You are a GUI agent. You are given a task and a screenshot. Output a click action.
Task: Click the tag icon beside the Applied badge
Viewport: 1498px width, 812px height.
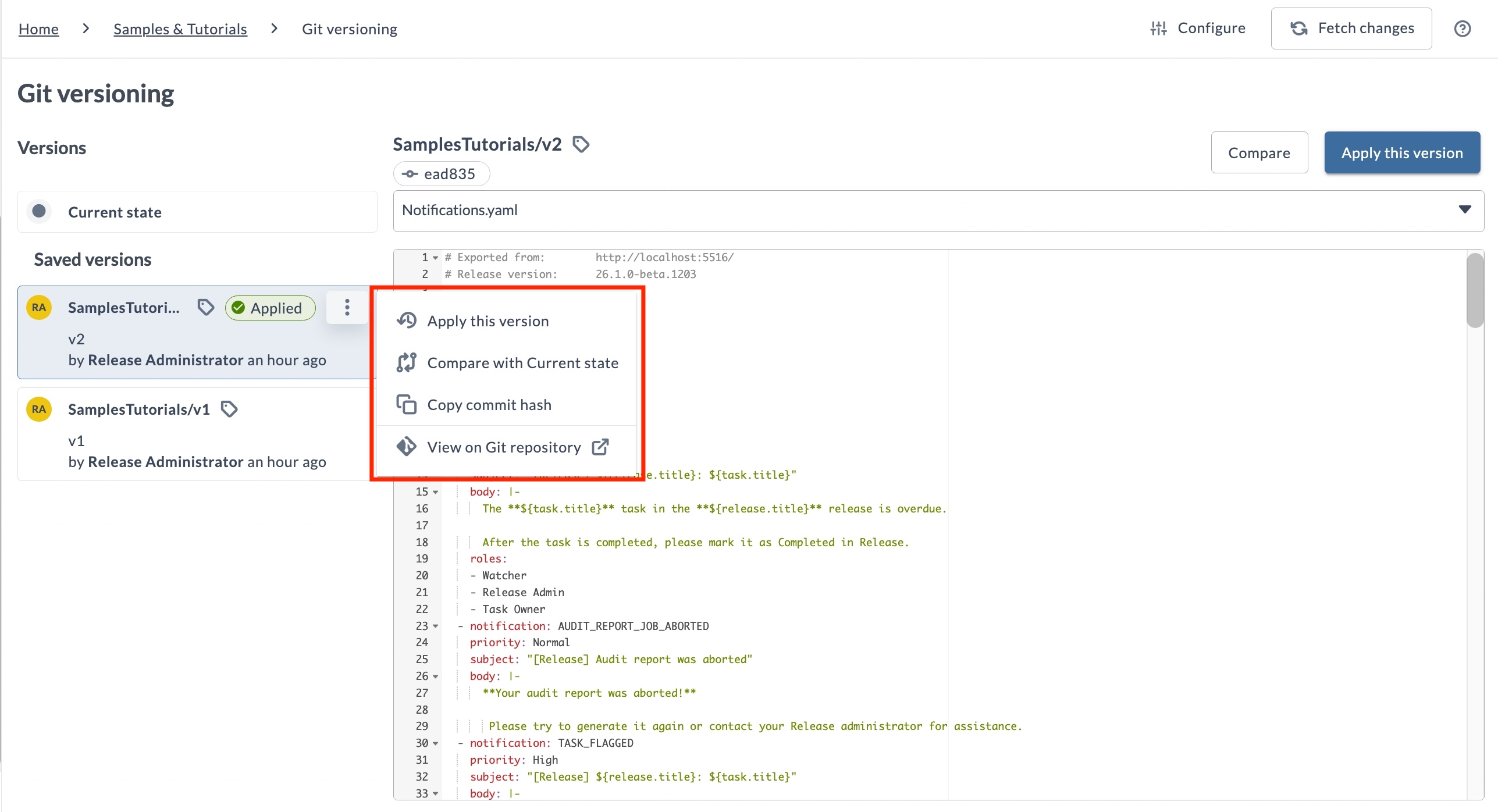(x=205, y=307)
